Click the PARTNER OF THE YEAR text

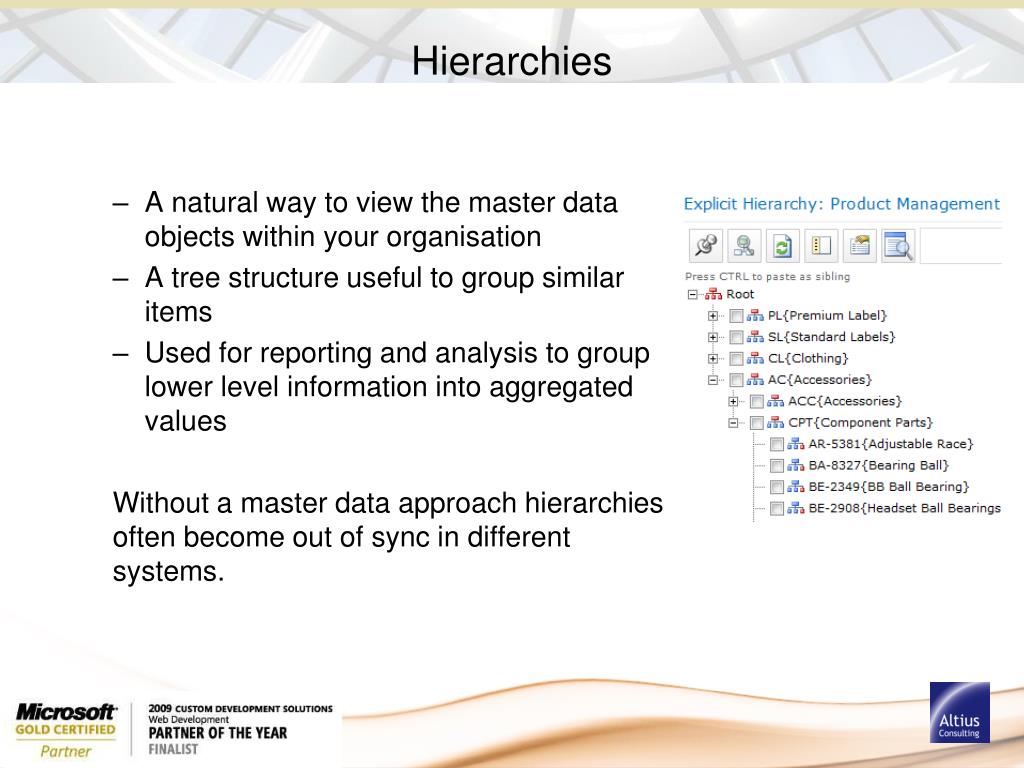(x=217, y=733)
